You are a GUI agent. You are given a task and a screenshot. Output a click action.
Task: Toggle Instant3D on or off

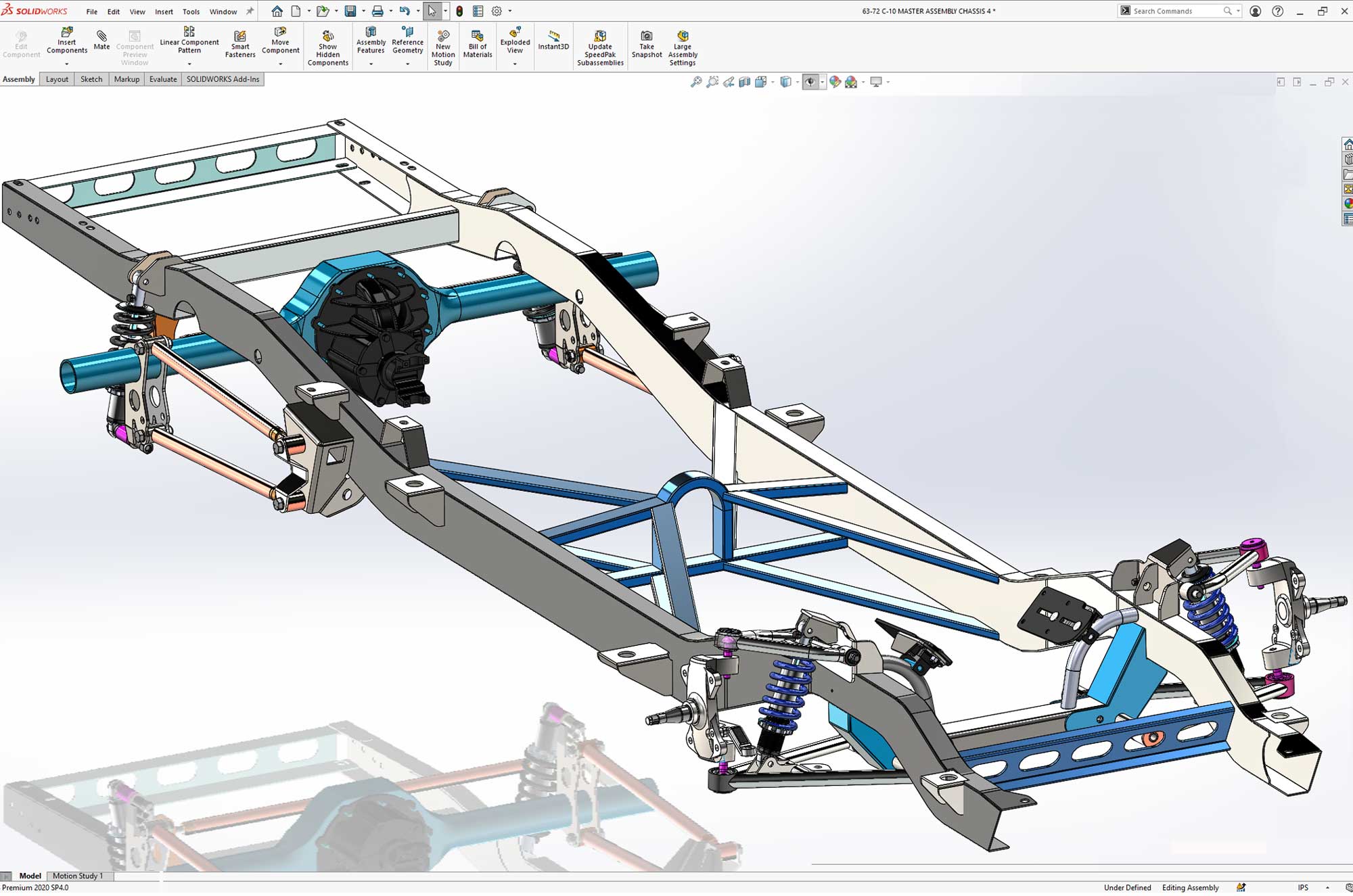[x=553, y=40]
